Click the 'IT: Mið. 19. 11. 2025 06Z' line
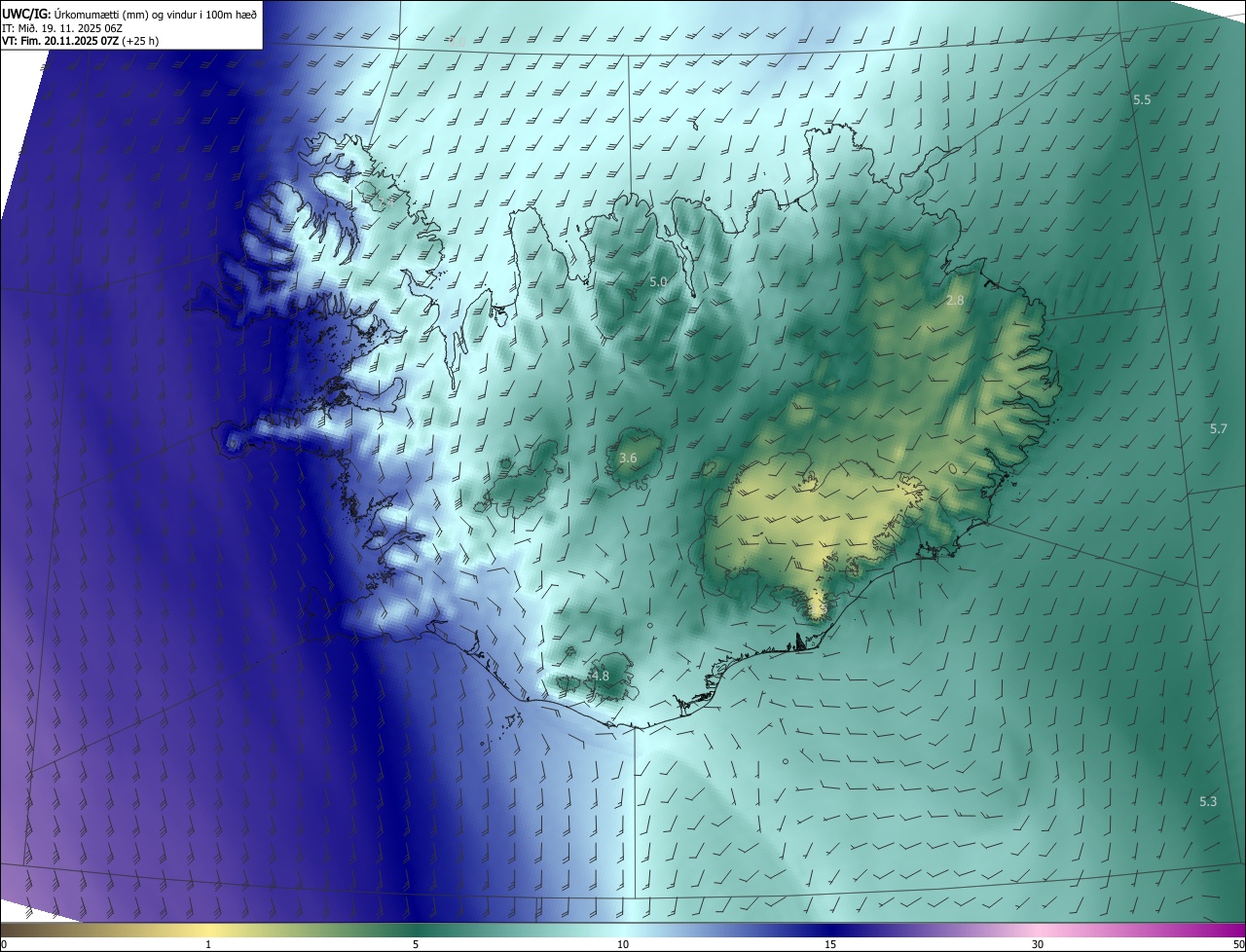Image resolution: width=1246 pixels, height=952 pixels. (x=62, y=27)
